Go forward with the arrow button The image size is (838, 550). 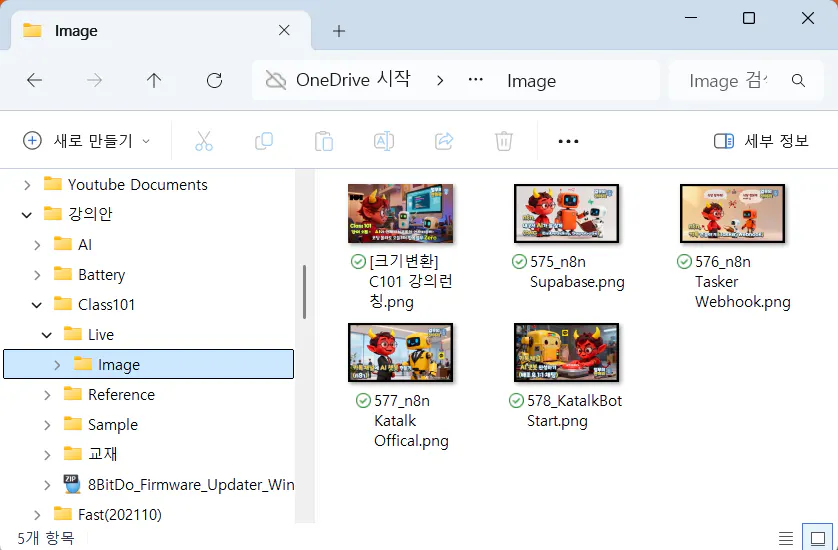(x=94, y=81)
